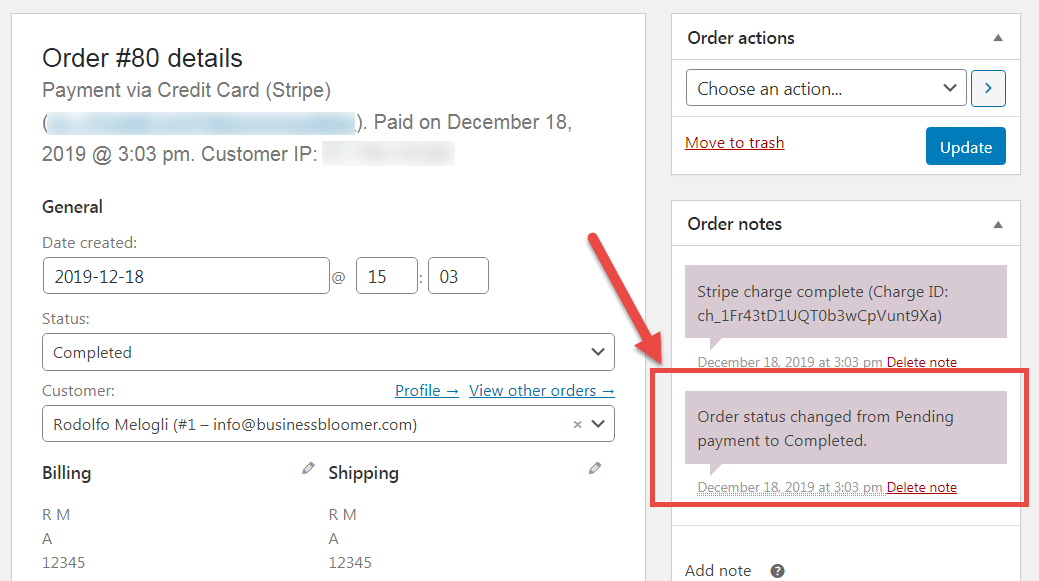Click the hour input field
The image size is (1039, 581).
(387, 276)
